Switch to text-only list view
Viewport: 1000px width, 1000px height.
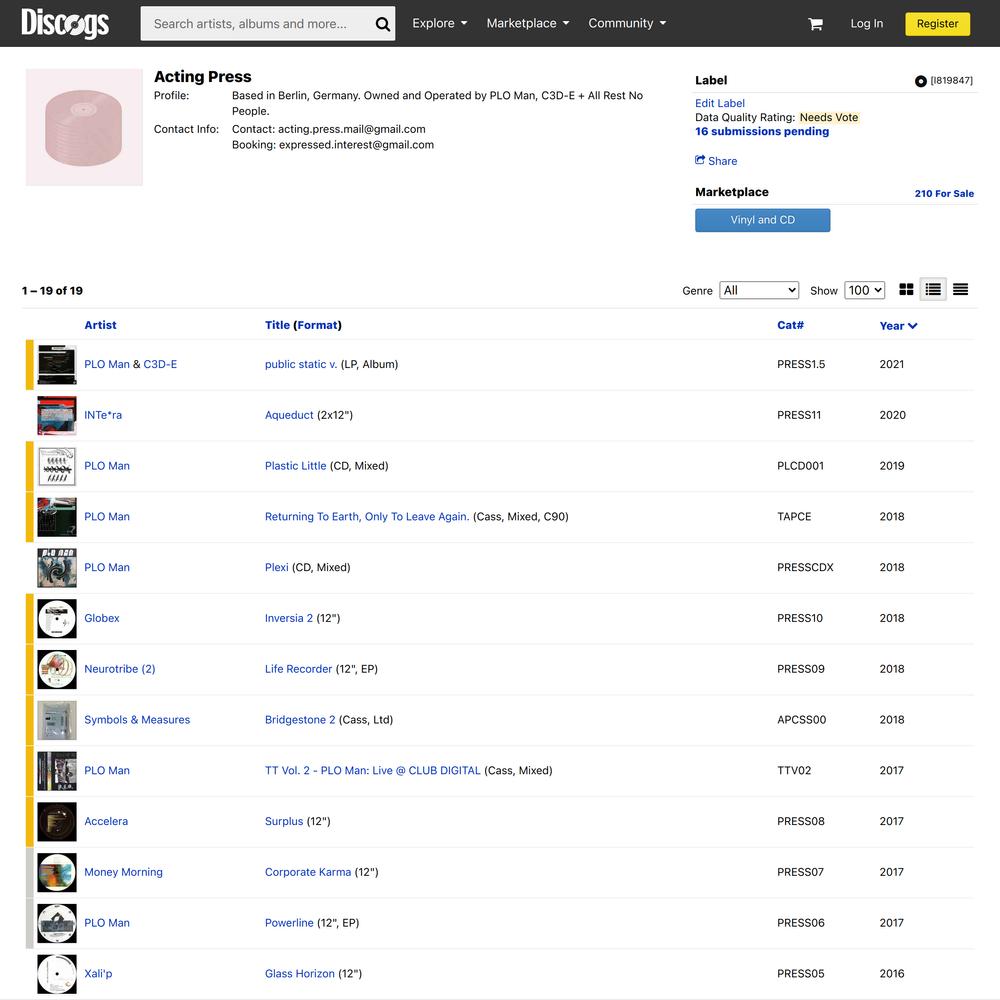point(960,290)
